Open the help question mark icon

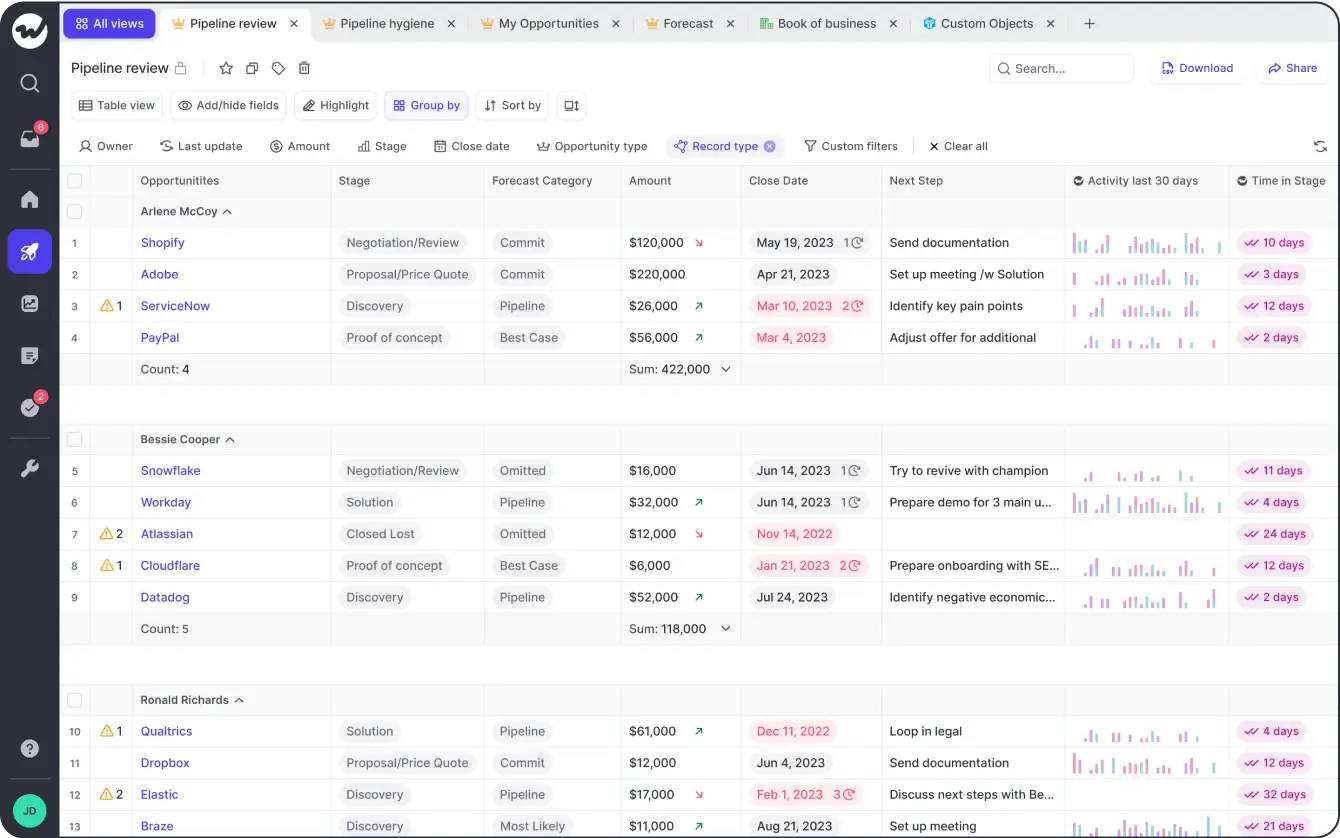pyautogui.click(x=29, y=749)
